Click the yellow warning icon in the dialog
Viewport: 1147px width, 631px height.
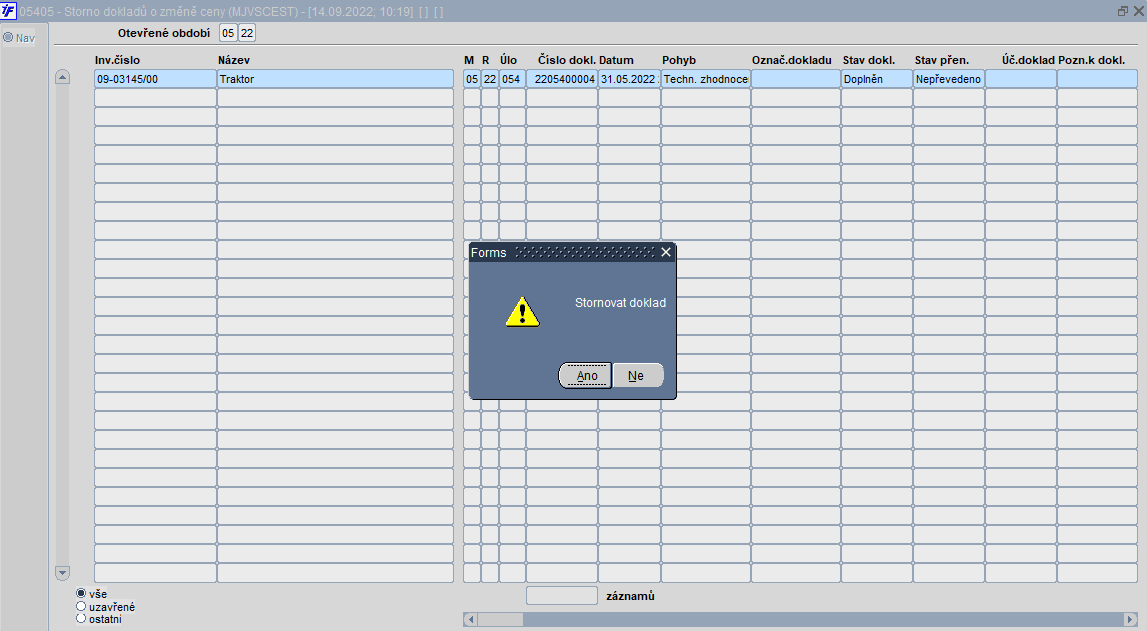click(522, 311)
